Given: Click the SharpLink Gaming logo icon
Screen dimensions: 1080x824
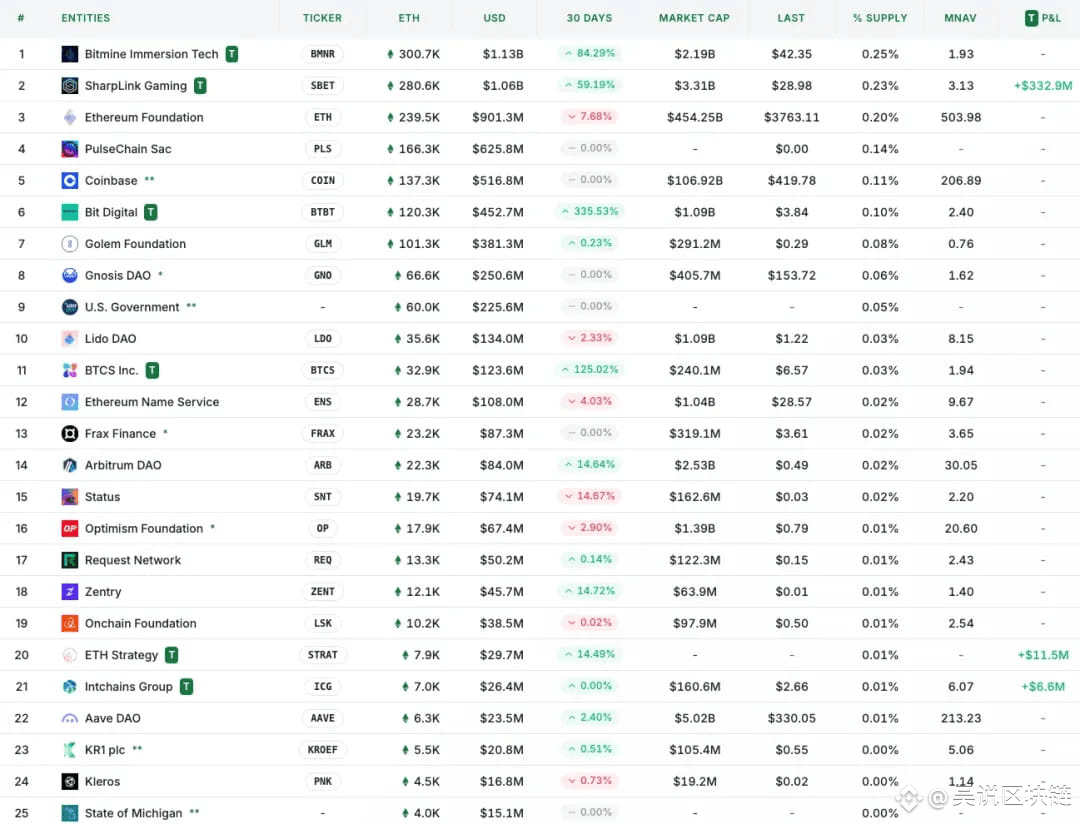Looking at the screenshot, I should (70, 85).
